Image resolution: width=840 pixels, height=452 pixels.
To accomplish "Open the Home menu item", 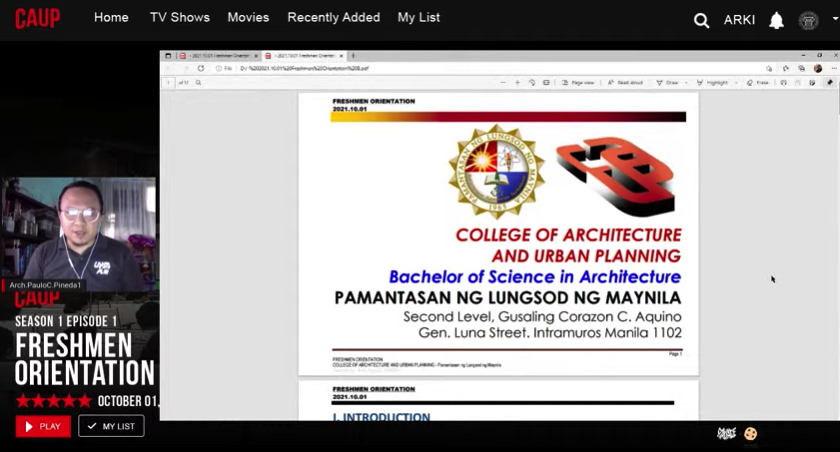I will 111,17.
